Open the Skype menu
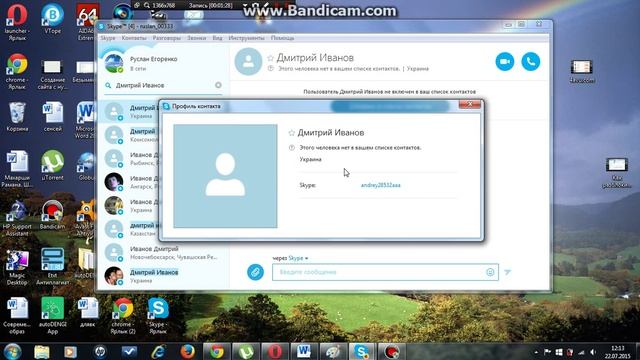 tap(108, 38)
